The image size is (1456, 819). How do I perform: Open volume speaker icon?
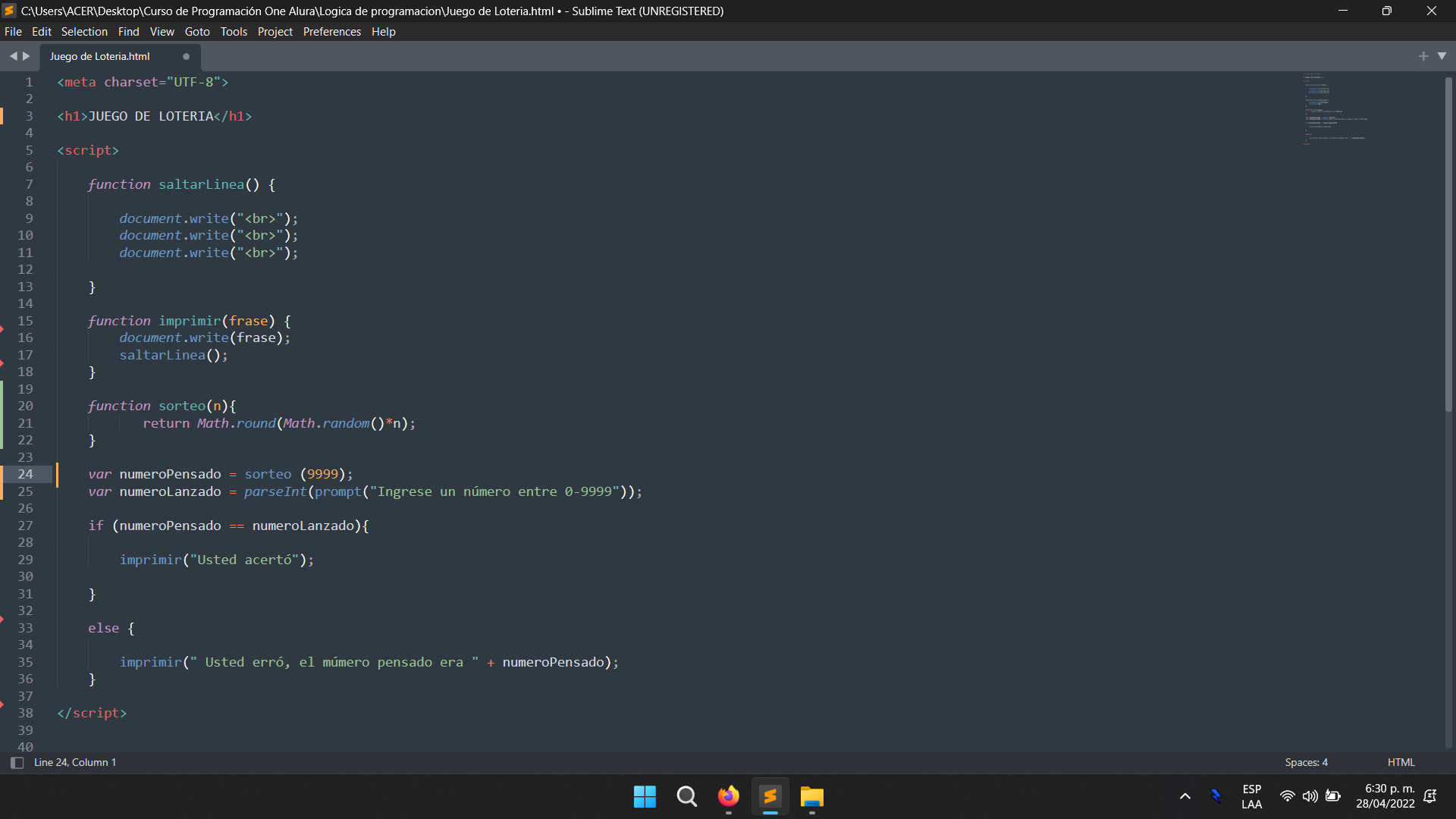(1310, 796)
